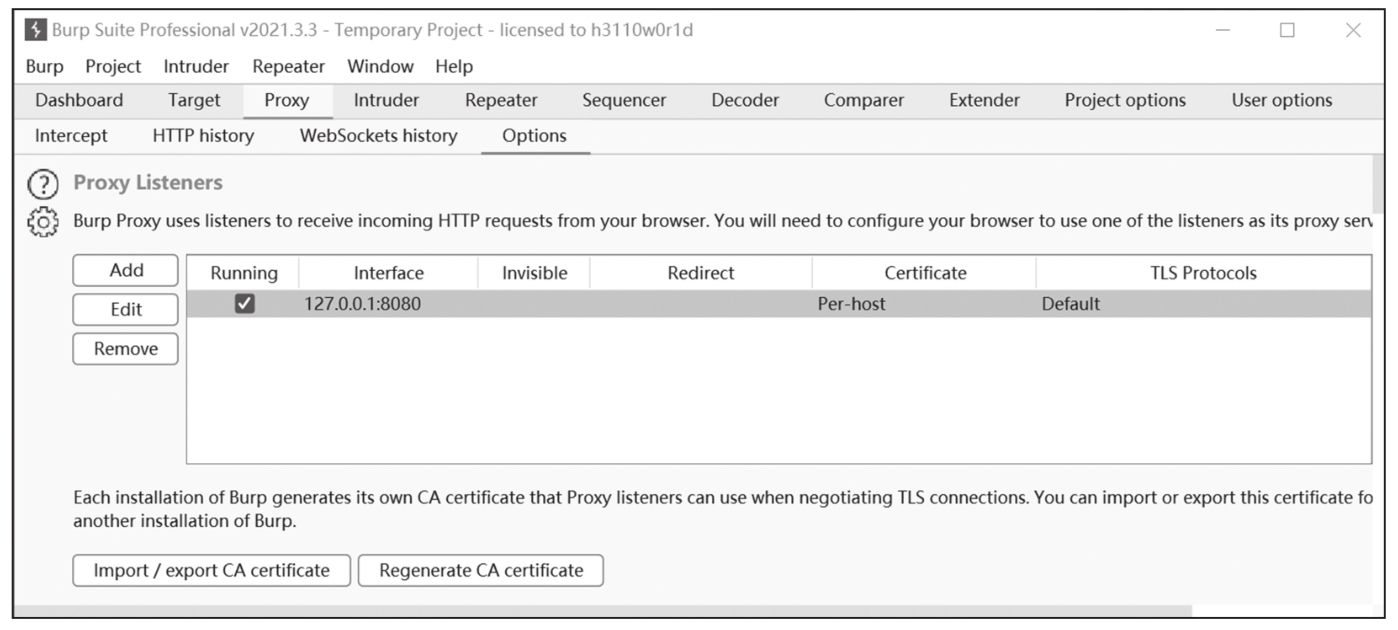The height and width of the screenshot is (630, 1398).
Task: Minimize the Burp Suite window
Action: click(1224, 31)
